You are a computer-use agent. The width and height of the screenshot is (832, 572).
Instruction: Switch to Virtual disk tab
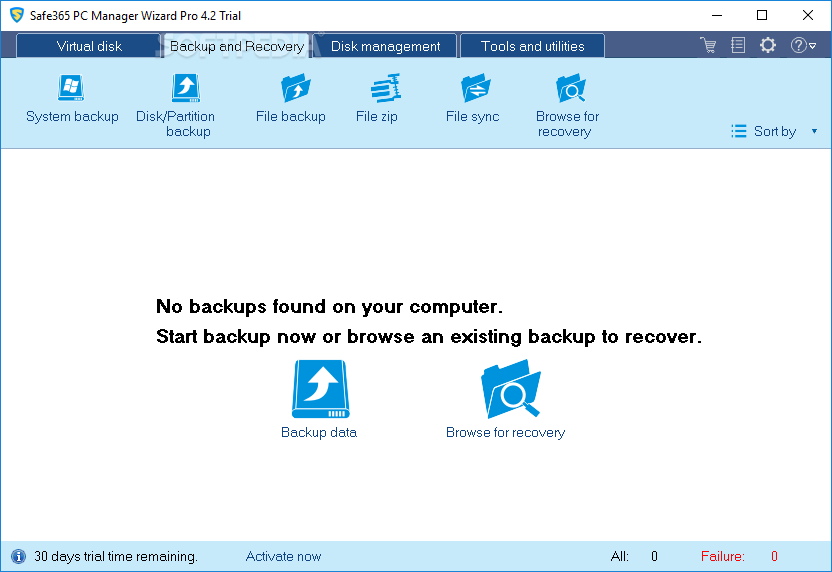point(88,46)
